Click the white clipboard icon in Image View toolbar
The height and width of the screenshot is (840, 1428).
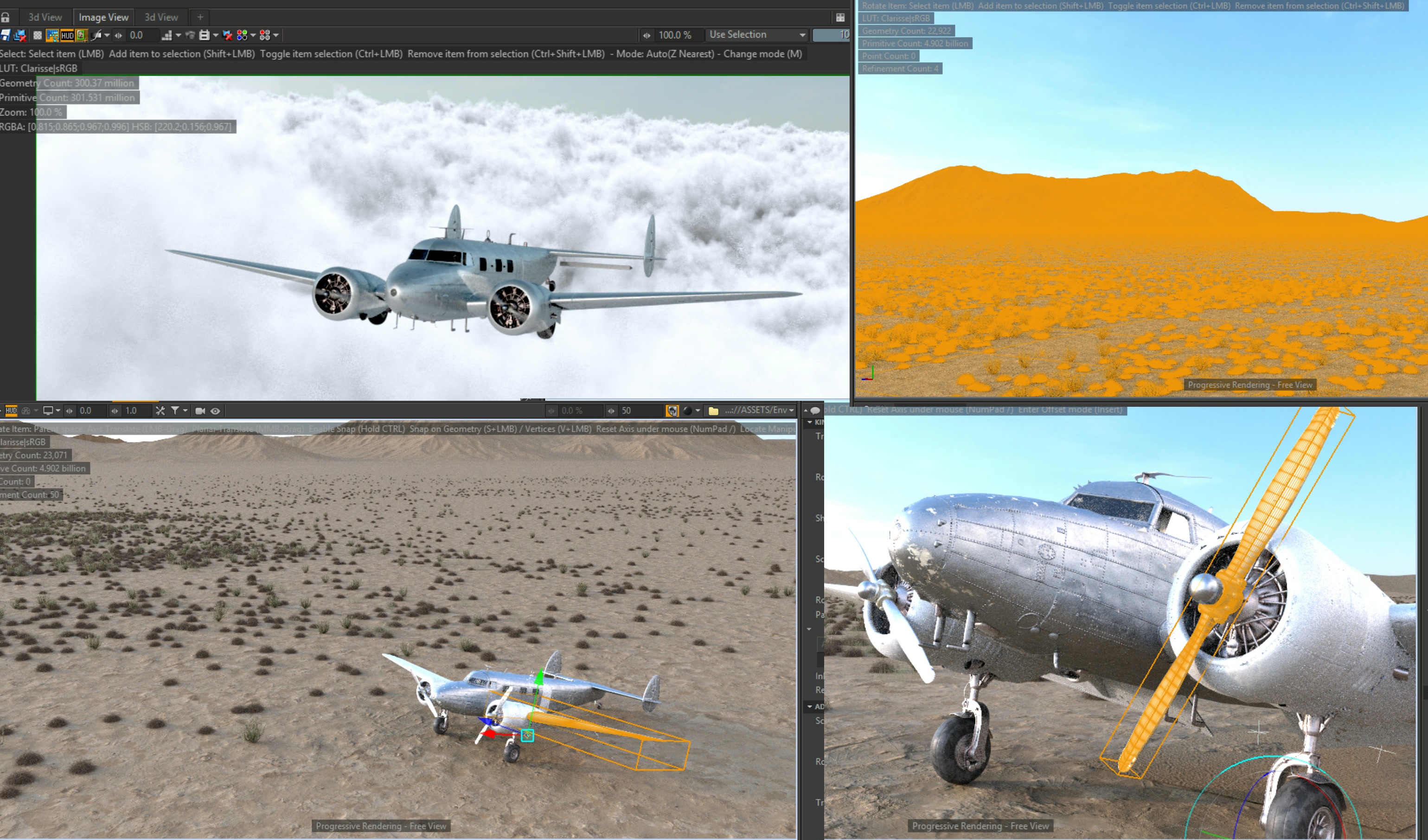pyautogui.click(x=205, y=35)
